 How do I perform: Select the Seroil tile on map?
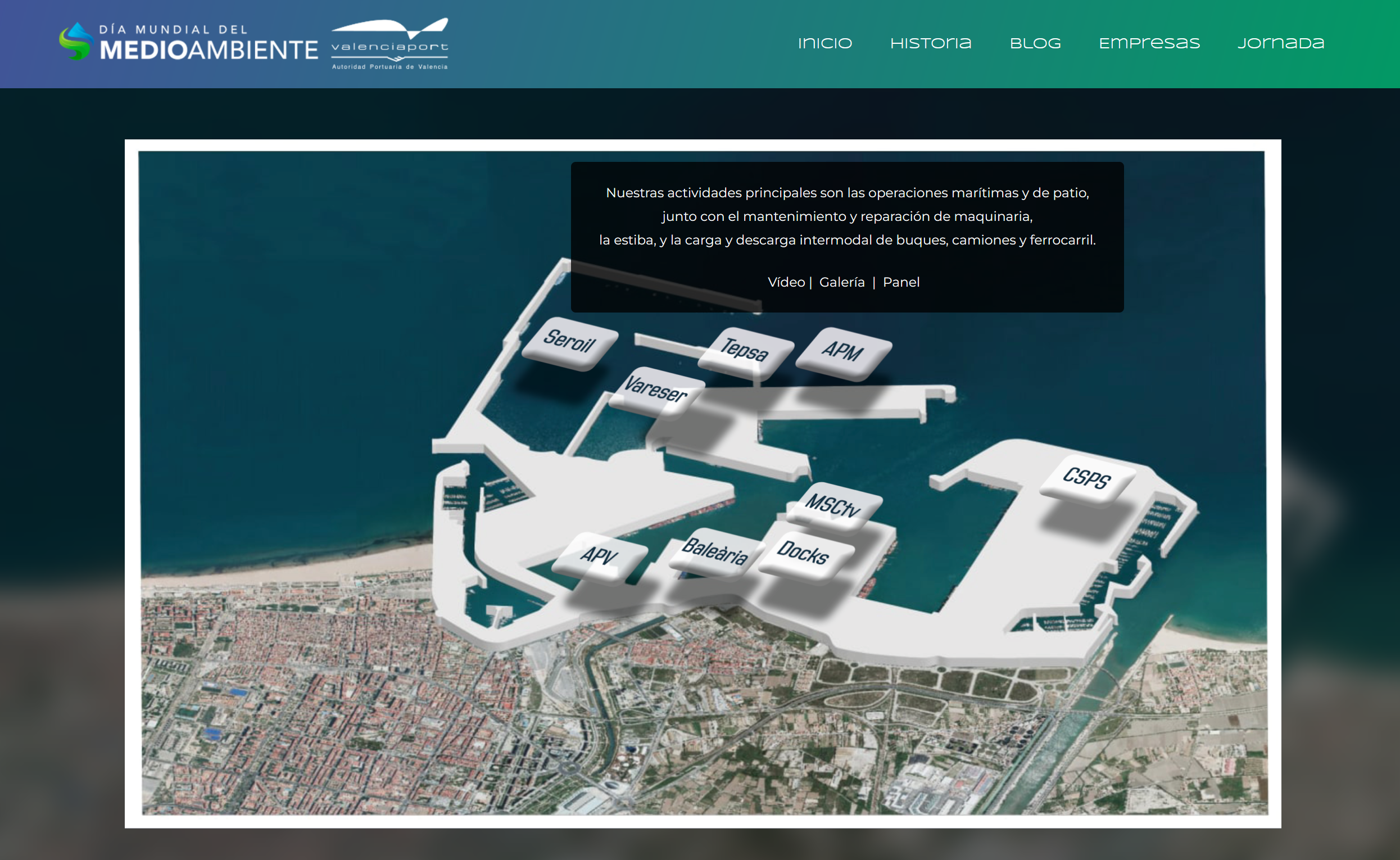click(x=569, y=343)
